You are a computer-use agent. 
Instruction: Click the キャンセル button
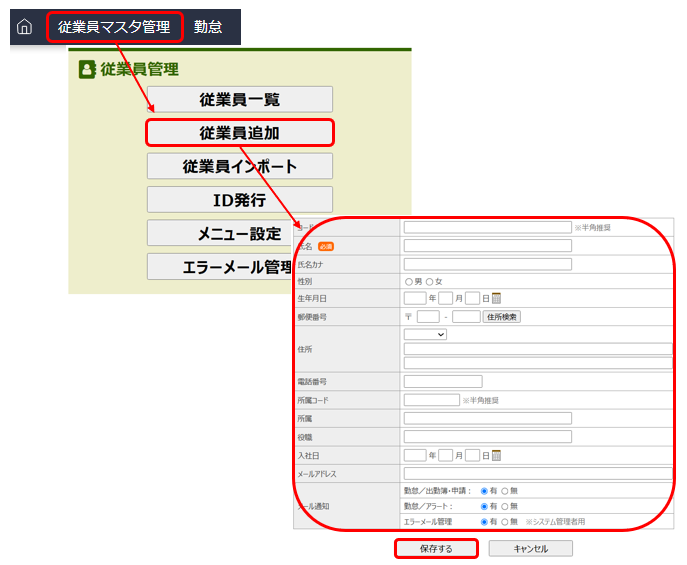pos(531,549)
